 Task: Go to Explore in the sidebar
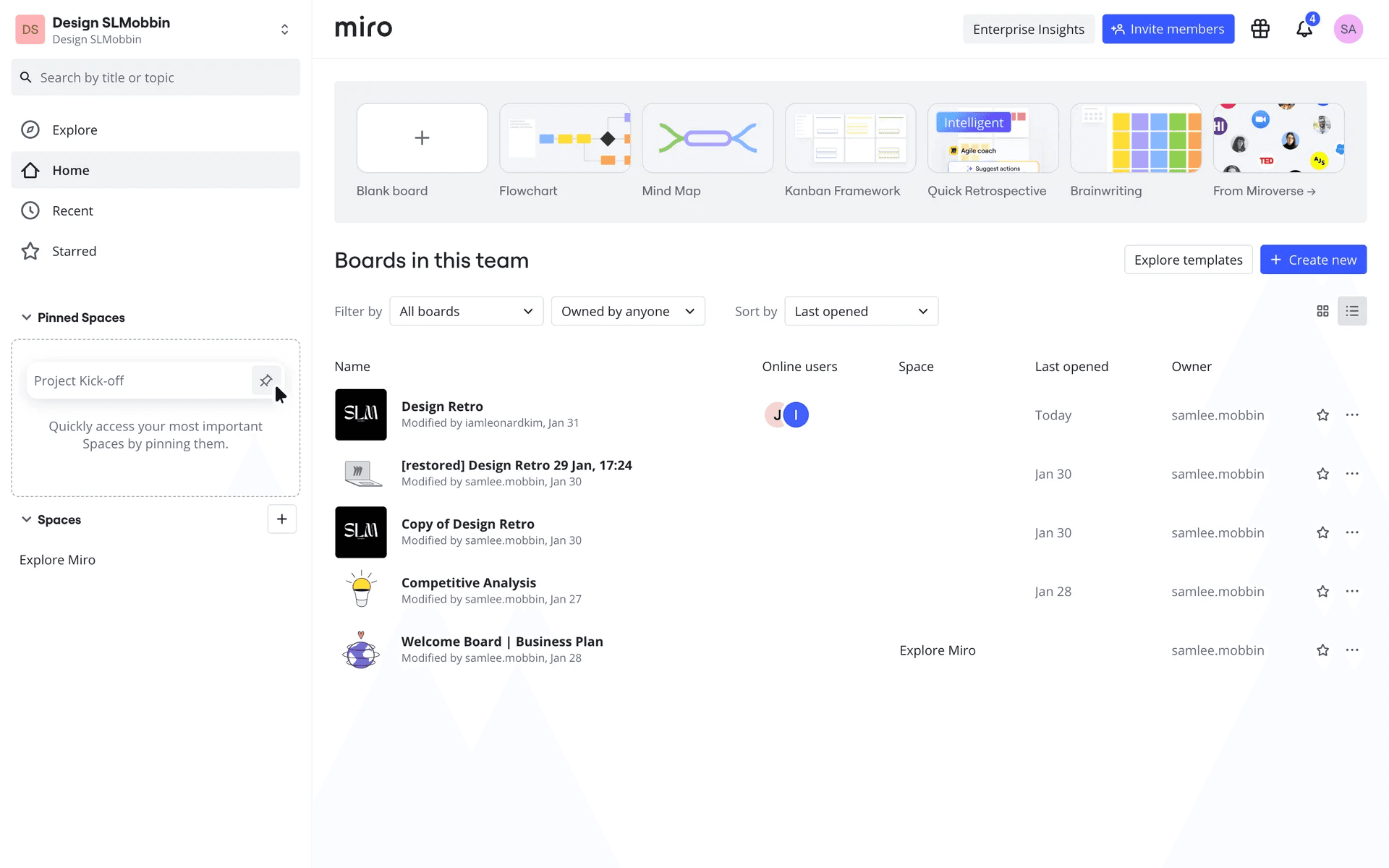[75, 129]
